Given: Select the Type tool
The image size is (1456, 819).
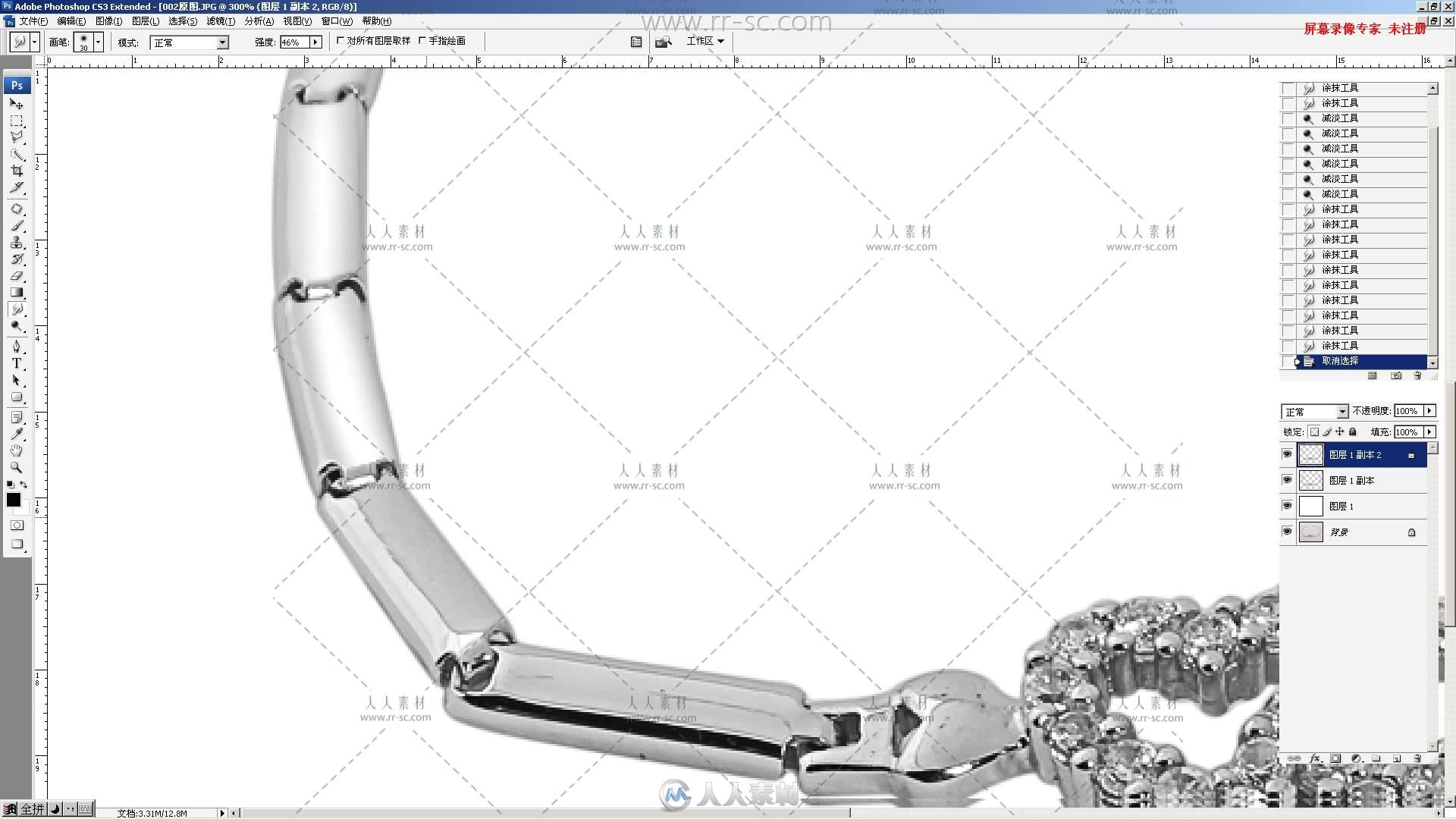Looking at the screenshot, I should (16, 363).
